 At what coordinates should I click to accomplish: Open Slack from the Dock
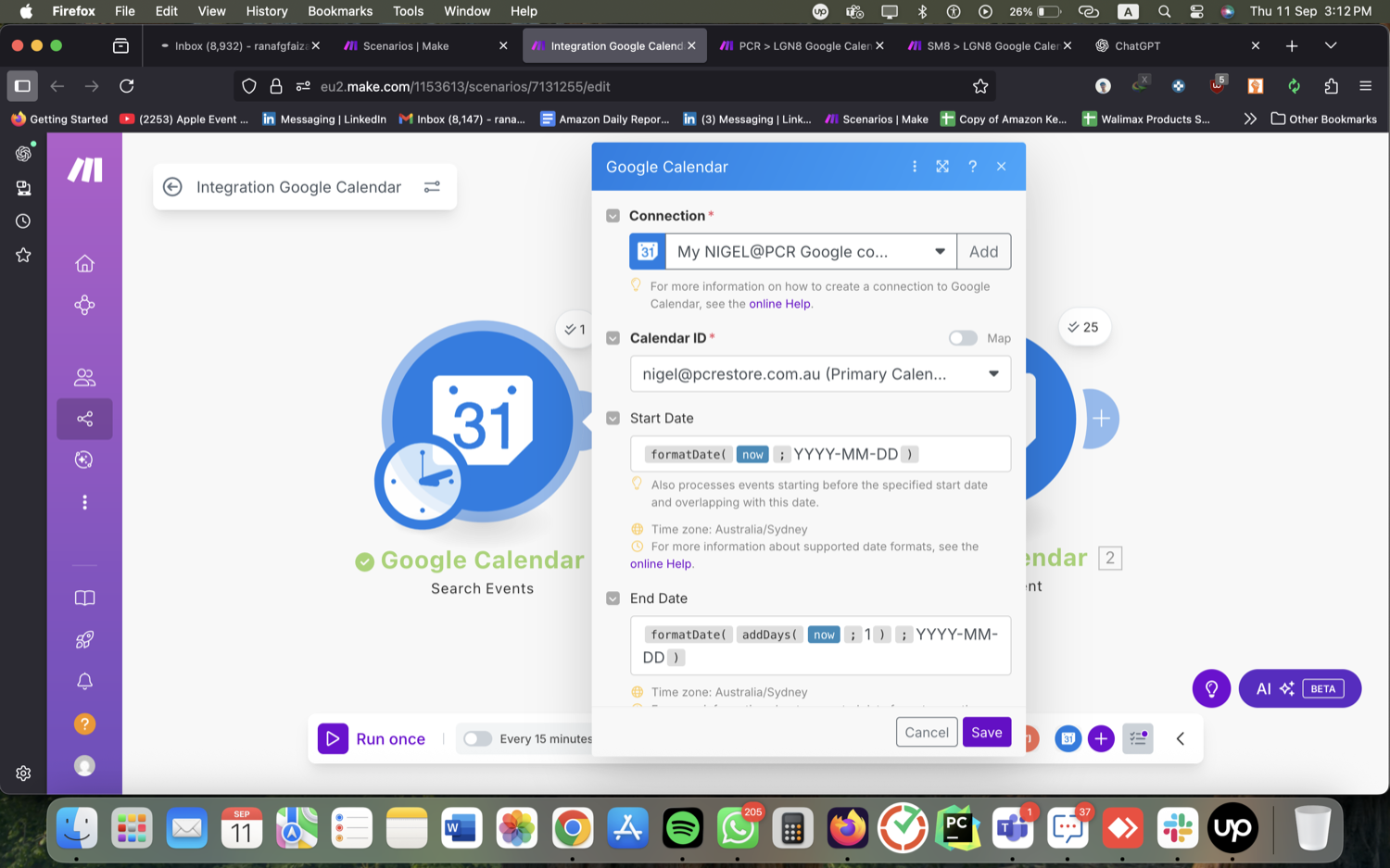click(1177, 828)
